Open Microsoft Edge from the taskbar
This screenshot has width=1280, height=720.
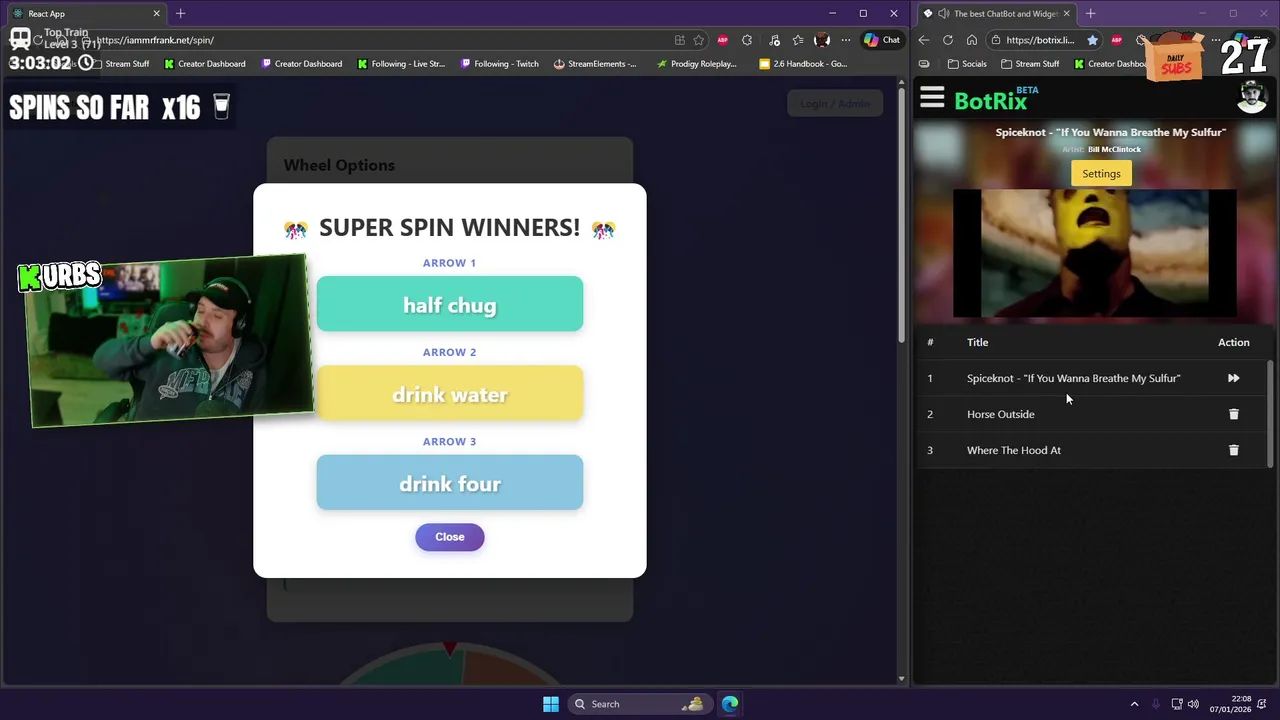[730, 704]
